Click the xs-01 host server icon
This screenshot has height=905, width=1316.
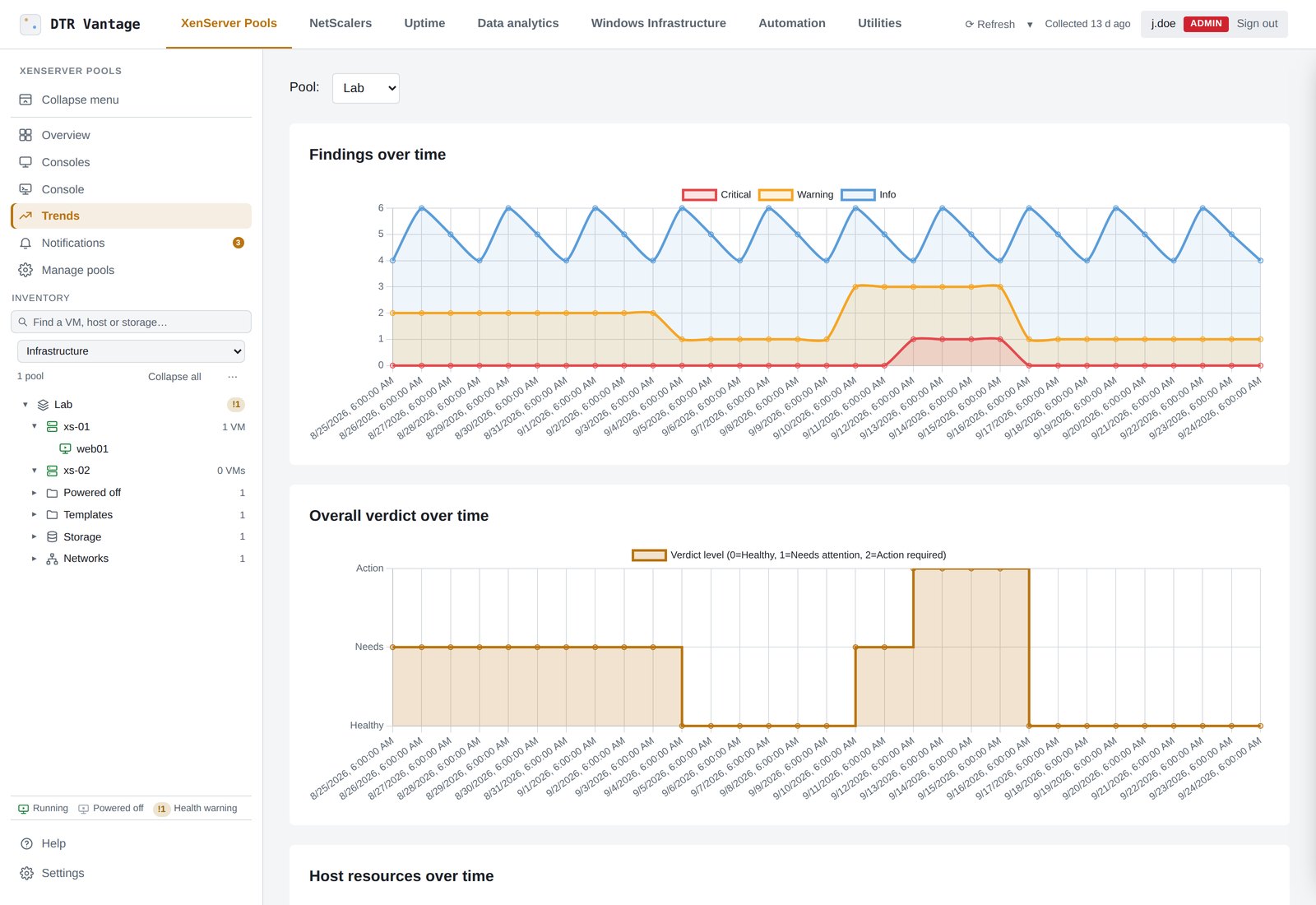coord(52,427)
